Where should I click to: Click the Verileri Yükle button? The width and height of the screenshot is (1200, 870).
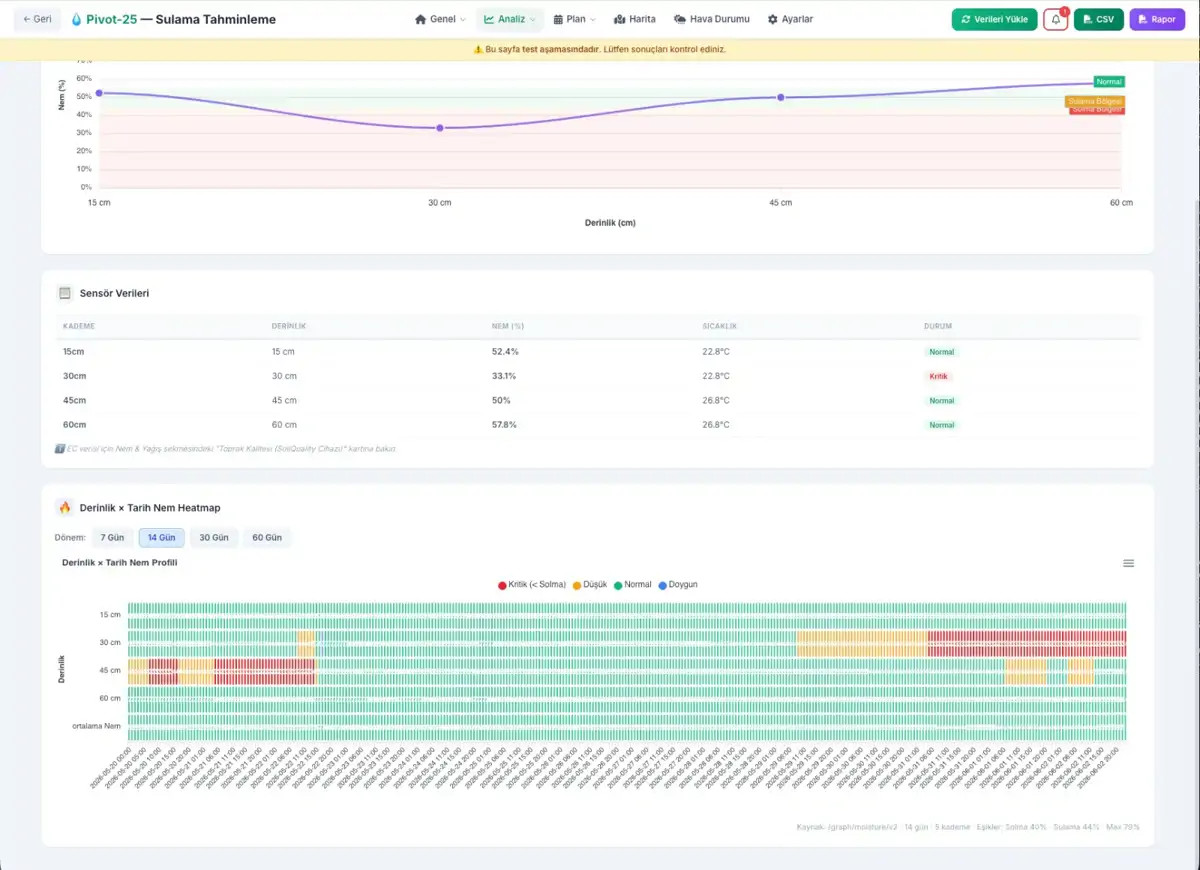point(994,19)
